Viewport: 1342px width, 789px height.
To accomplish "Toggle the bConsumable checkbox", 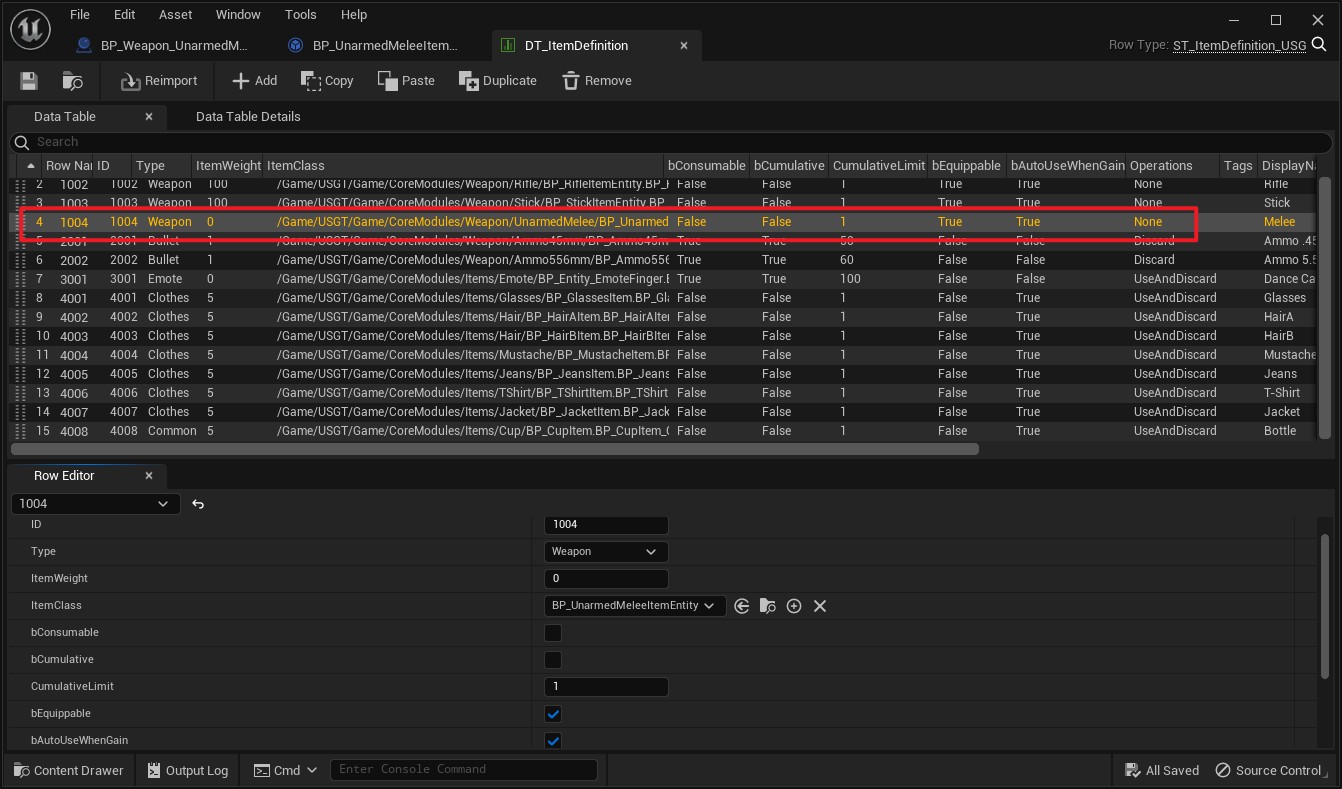I will click(553, 633).
